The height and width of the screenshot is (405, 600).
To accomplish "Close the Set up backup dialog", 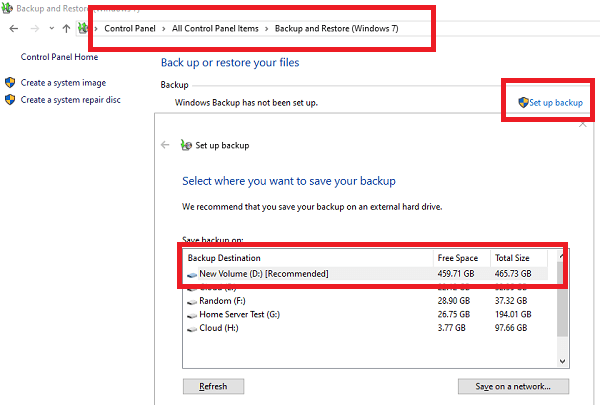I will coord(582,124).
